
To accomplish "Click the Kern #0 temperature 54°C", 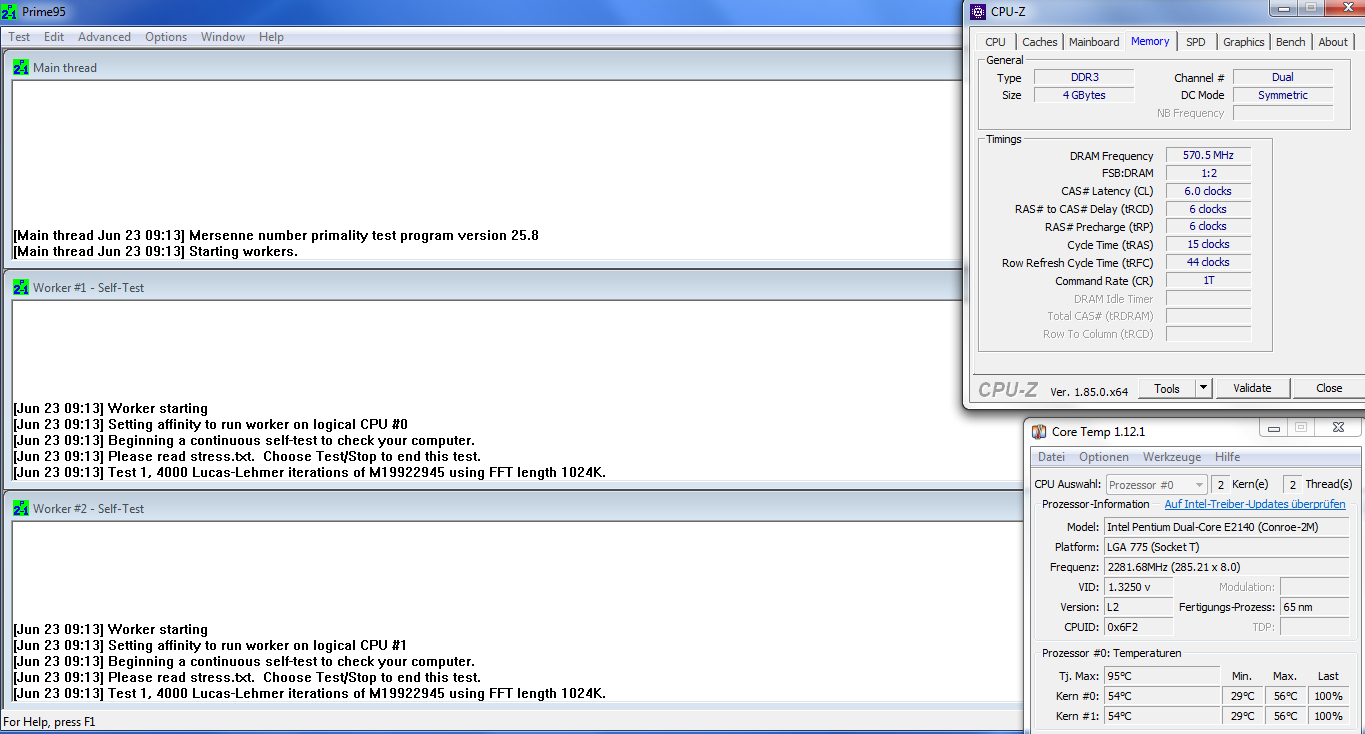I will coord(1162,696).
